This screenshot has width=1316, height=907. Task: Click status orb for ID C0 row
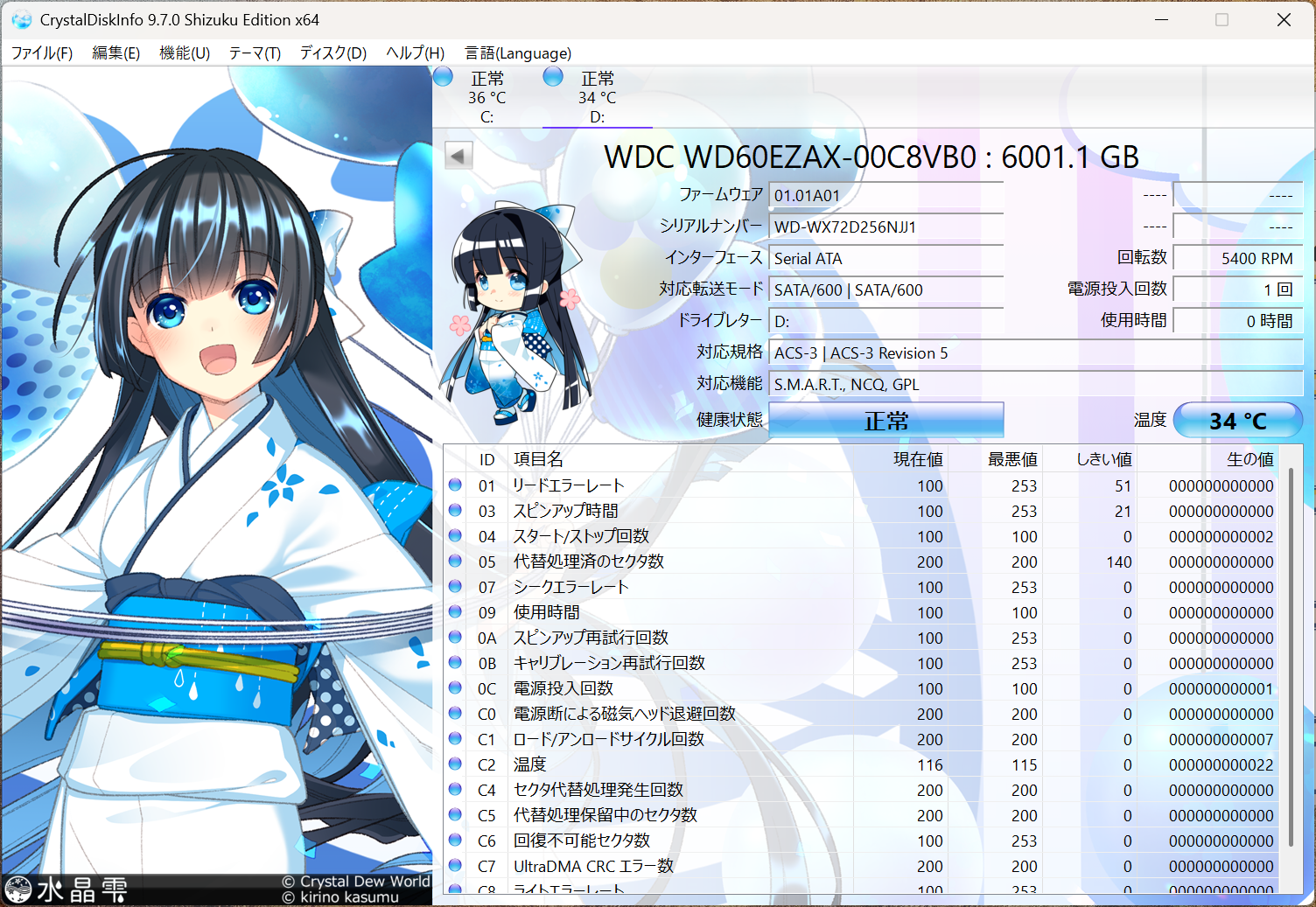coord(455,713)
